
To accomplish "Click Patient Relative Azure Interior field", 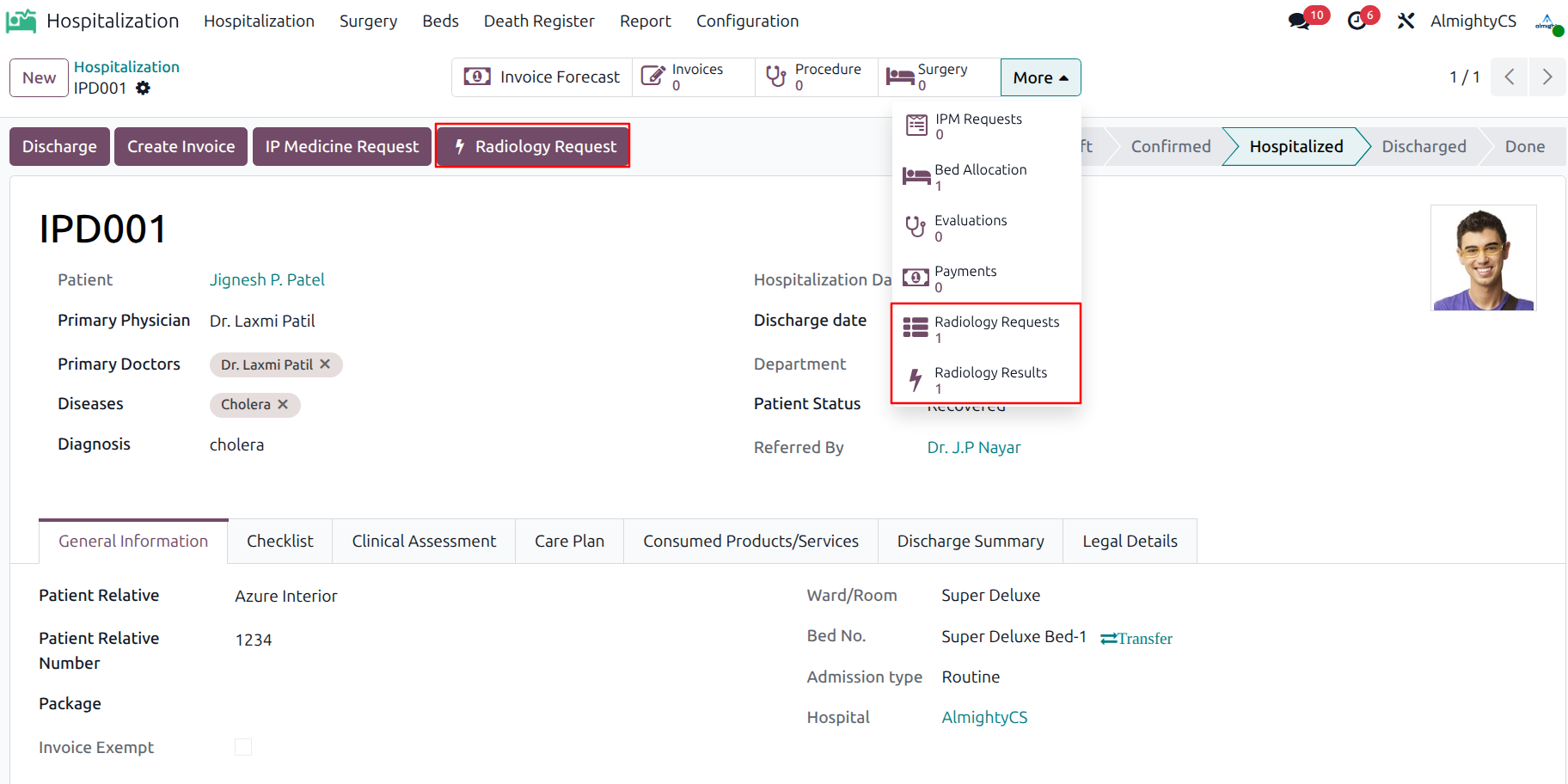I will click(286, 596).
